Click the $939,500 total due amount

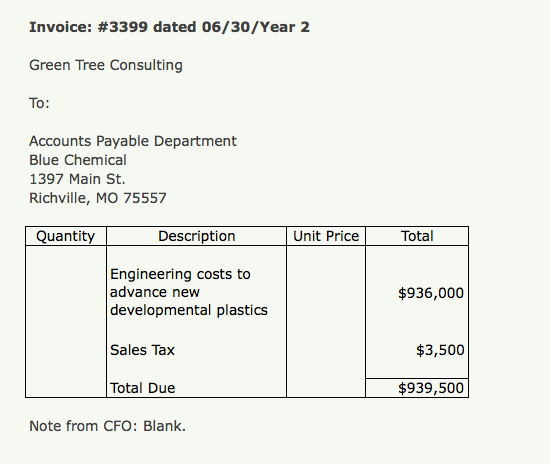pyautogui.click(x=431, y=388)
